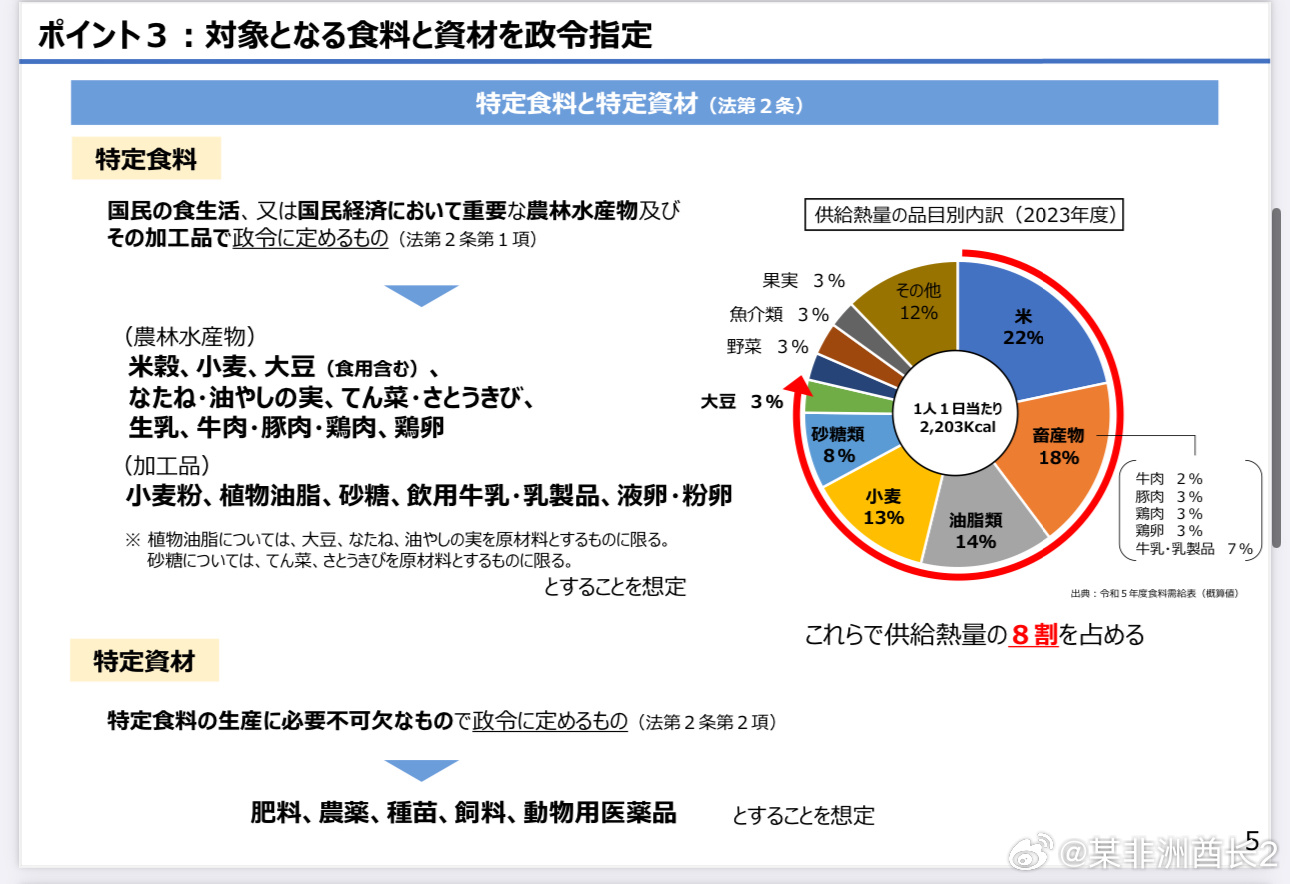Screen dimensions: 1290x884
Task: Click the (法第2条第1項) citation
Action: pos(467,240)
